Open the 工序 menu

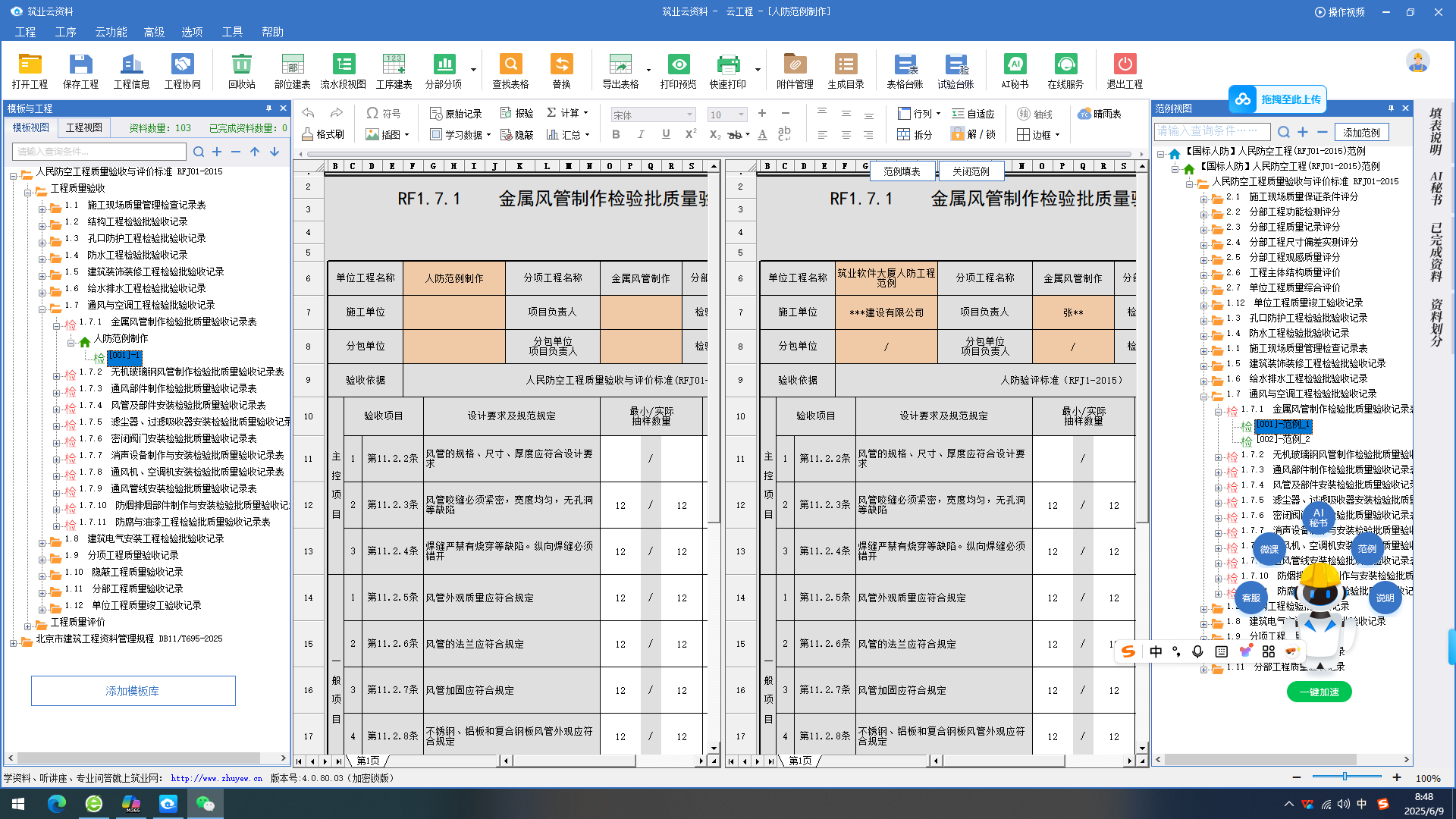[66, 32]
